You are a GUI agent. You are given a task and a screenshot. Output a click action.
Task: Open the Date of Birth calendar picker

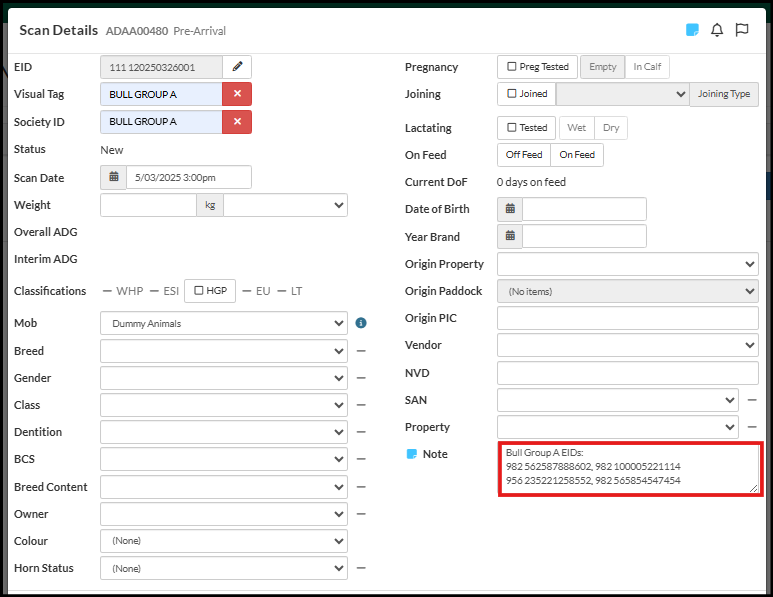510,209
